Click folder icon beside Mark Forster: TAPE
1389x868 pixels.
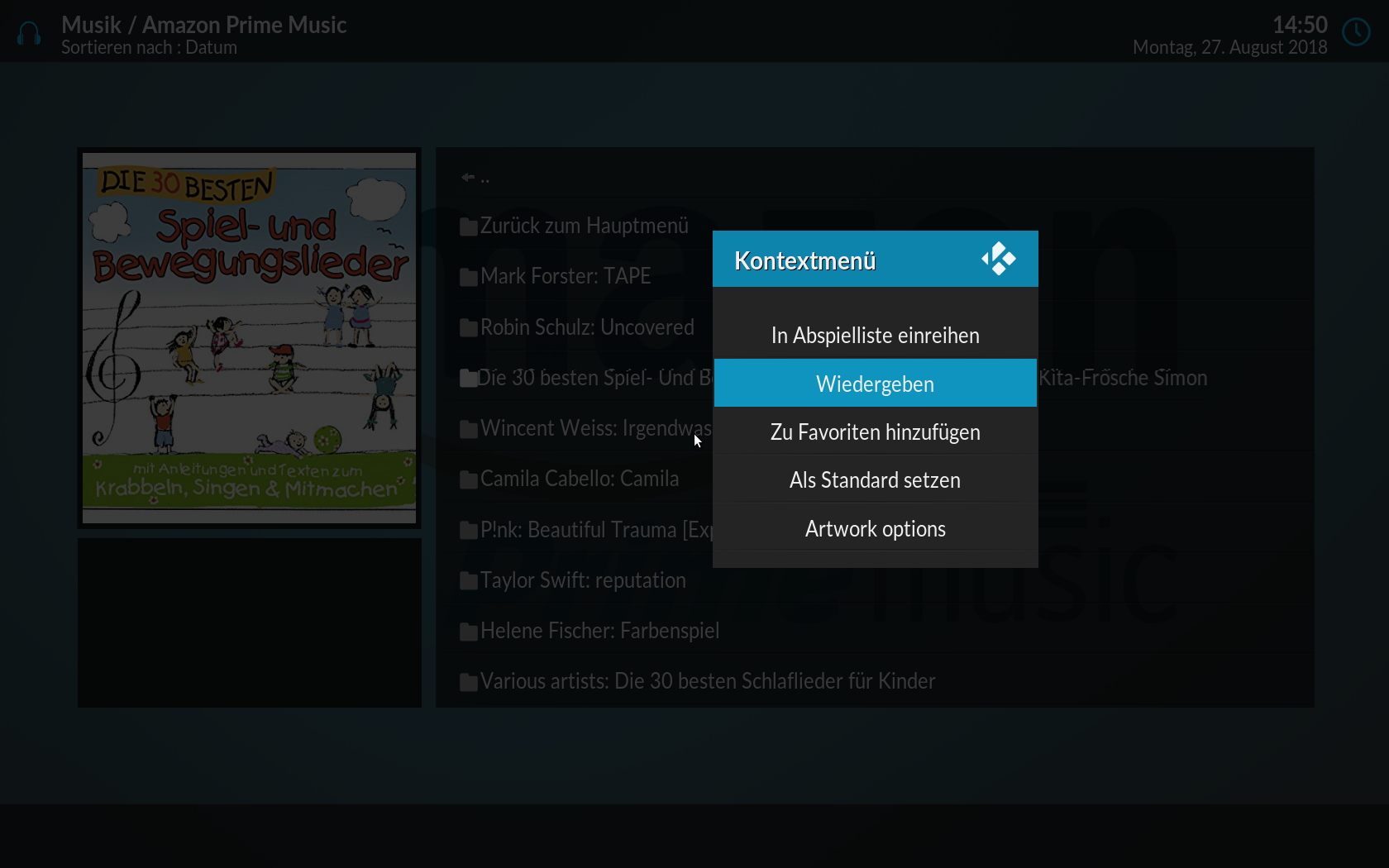(x=469, y=277)
